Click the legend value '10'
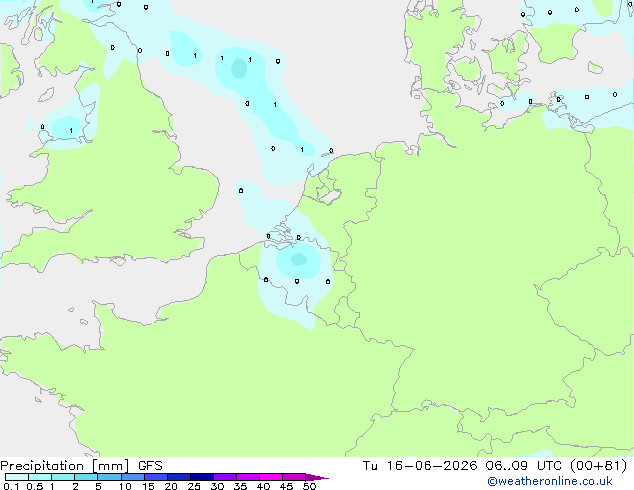The height and width of the screenshot is (490, 634). (125, 486)
